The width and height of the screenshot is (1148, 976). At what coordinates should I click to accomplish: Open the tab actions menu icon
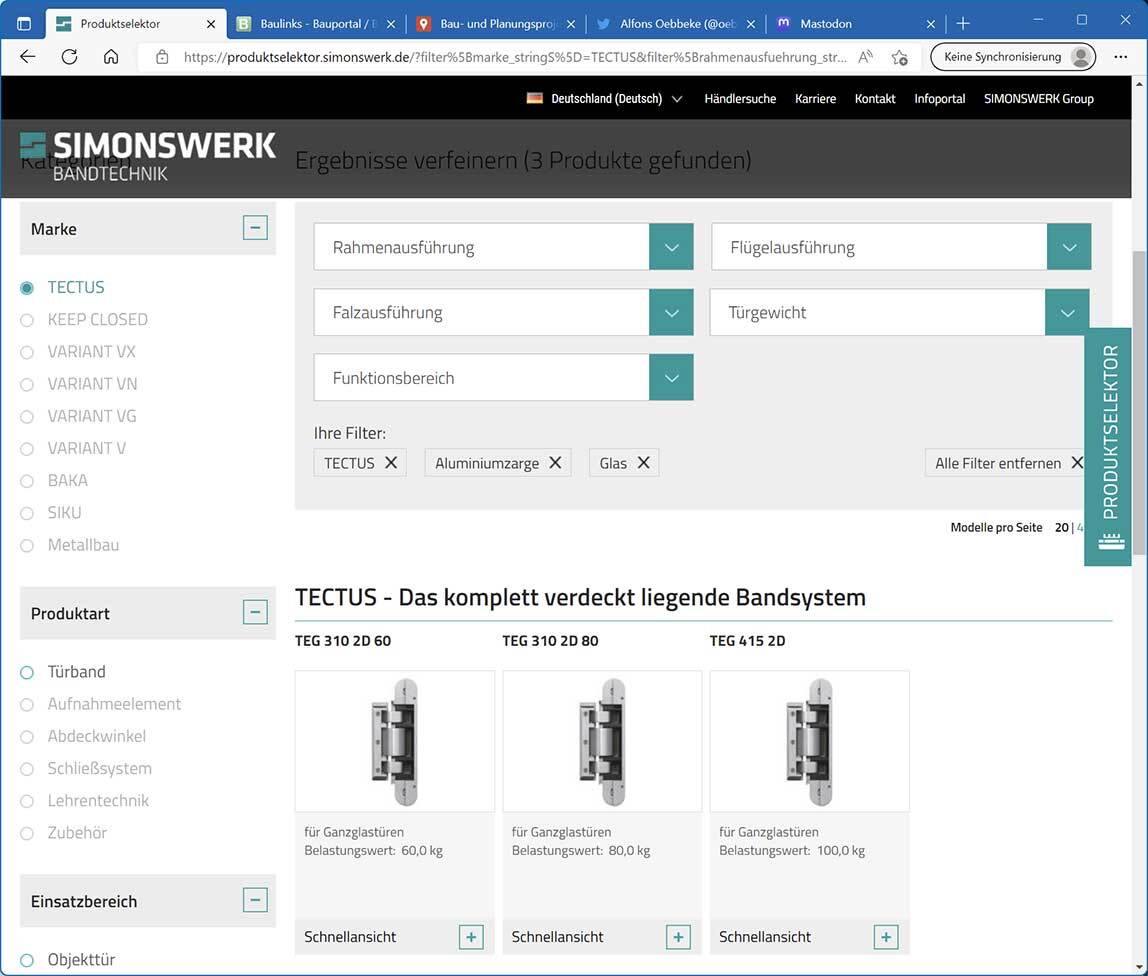click(x=23, y=23)
